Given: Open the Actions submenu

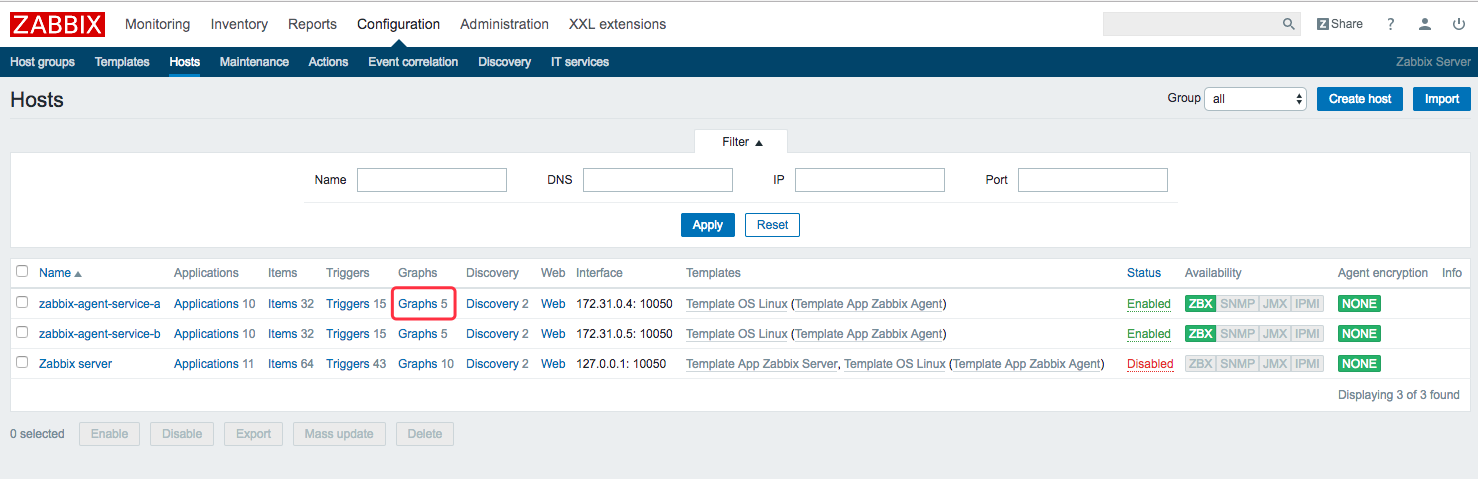Looking at the screenshot, I should (328, 62).
